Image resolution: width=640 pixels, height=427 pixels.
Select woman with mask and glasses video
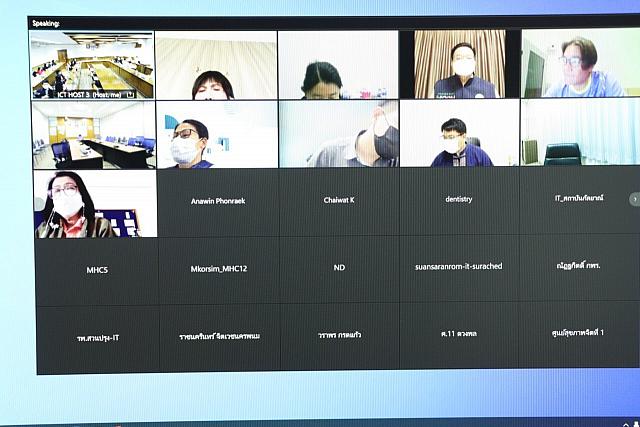(x=94, y=204)
